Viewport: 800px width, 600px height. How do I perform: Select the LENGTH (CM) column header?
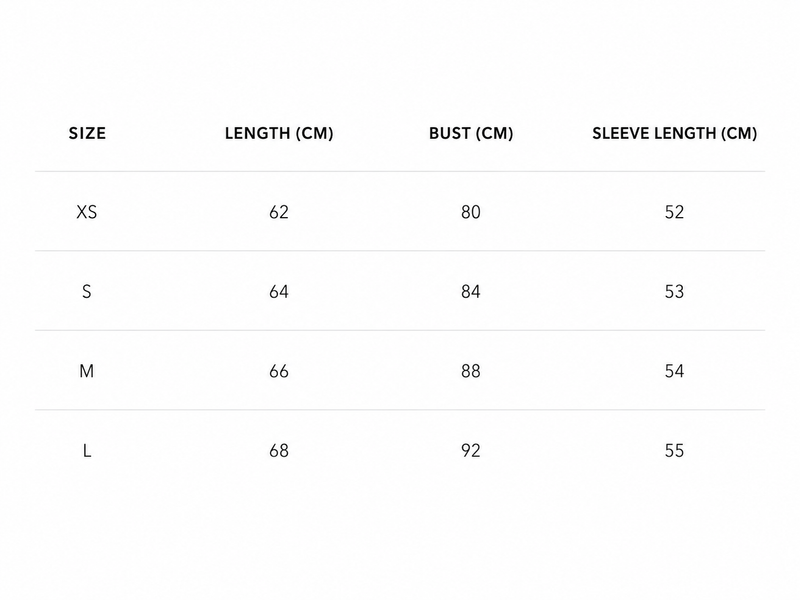coord(279,133)
